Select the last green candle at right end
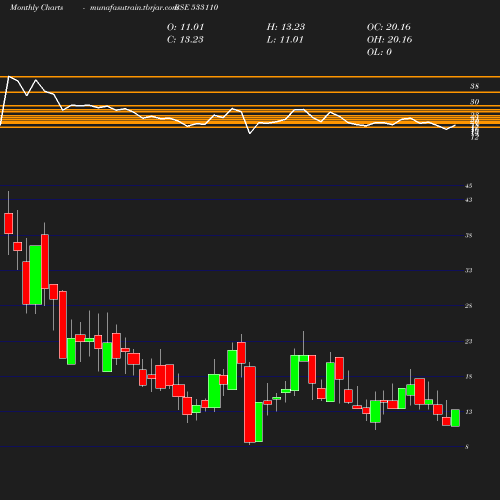500x500 pixels. coord(455,418)
